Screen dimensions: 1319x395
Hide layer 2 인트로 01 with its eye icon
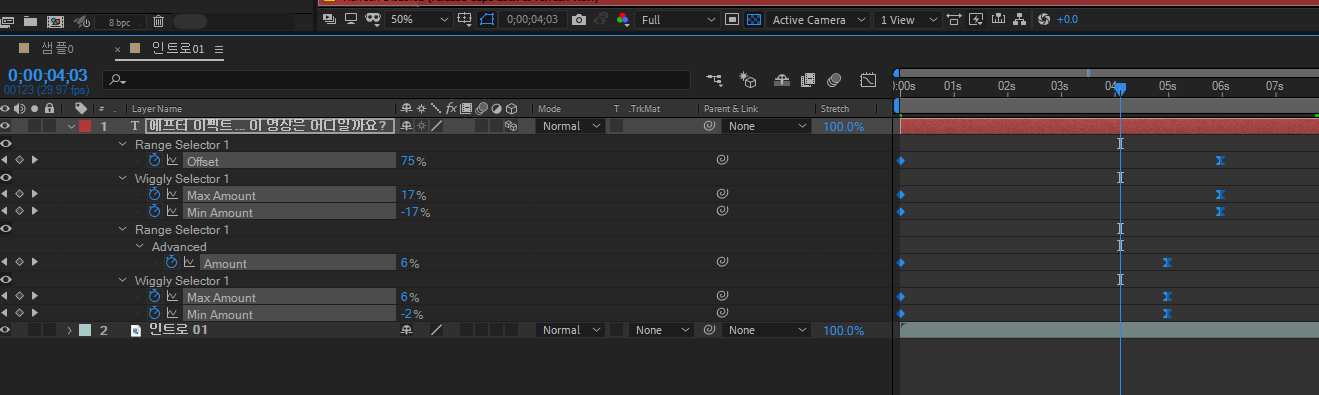click(x=6, y=330)
